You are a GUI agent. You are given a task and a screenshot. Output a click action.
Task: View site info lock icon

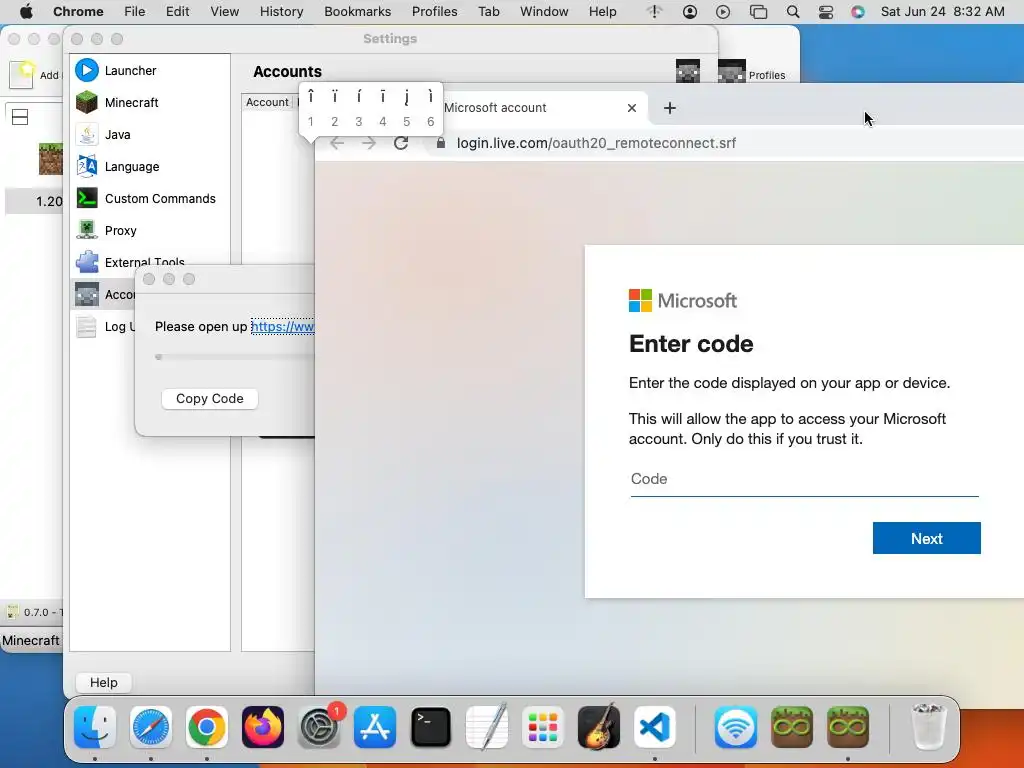(441, 143)
